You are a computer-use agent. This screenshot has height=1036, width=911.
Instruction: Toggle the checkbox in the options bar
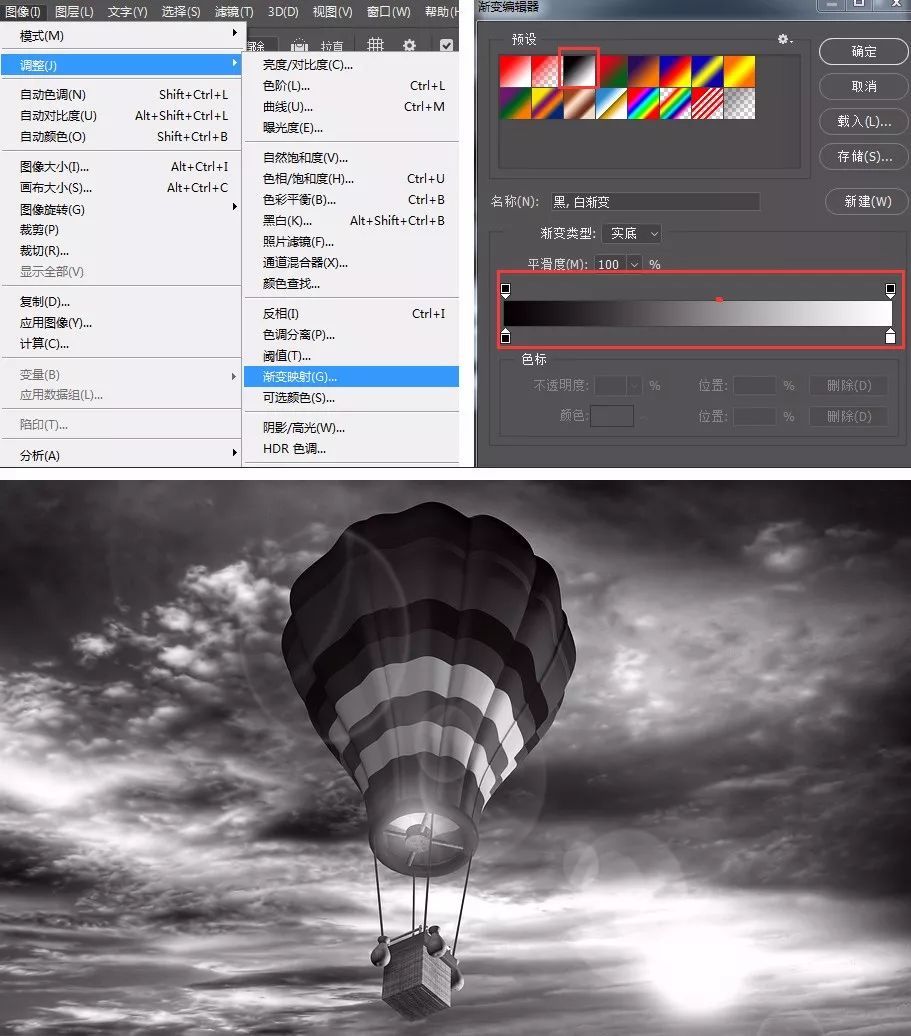click(447, 45)
